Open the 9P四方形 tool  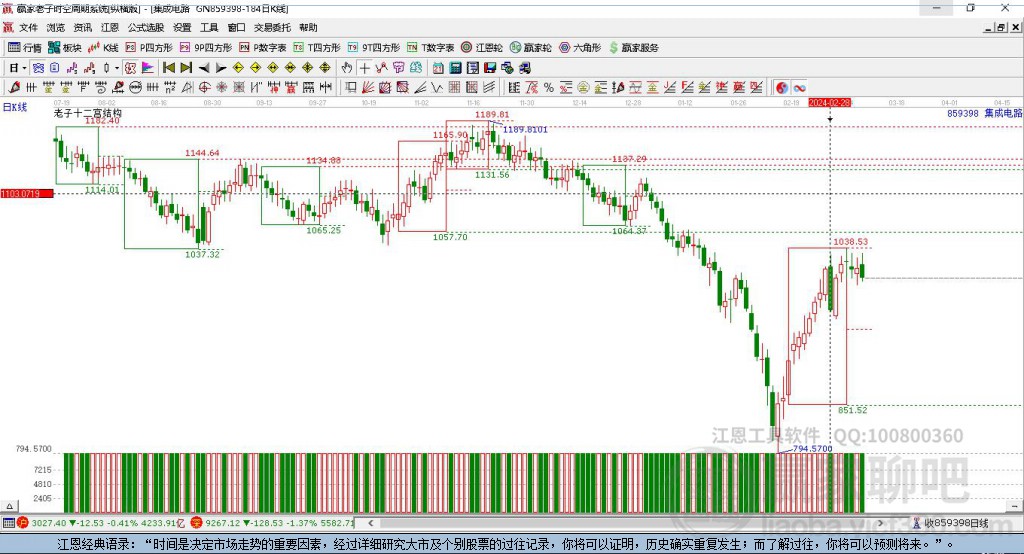click(206, 48)
